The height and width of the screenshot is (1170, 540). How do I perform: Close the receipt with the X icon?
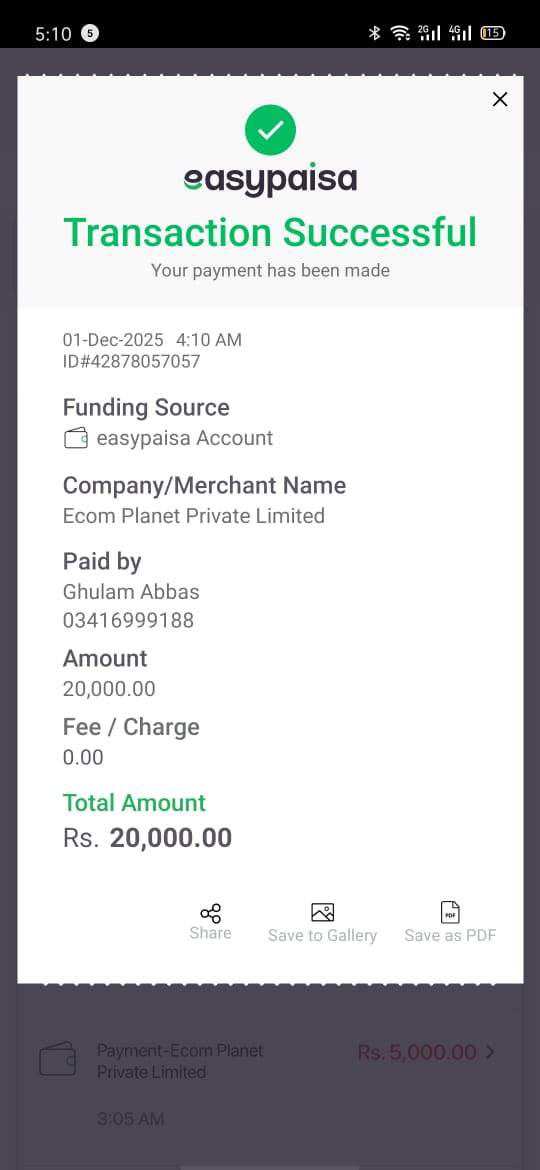click(500, 99)
